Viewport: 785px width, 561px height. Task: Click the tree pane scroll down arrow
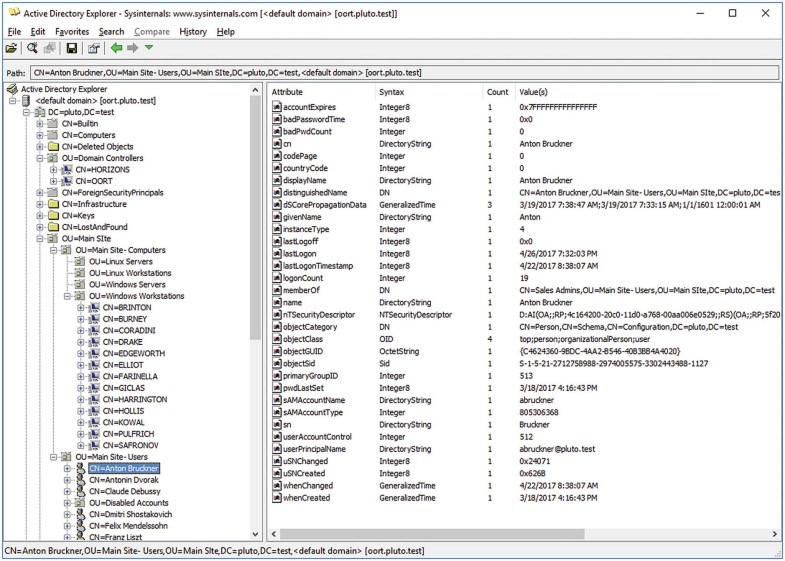coord(255,534)
